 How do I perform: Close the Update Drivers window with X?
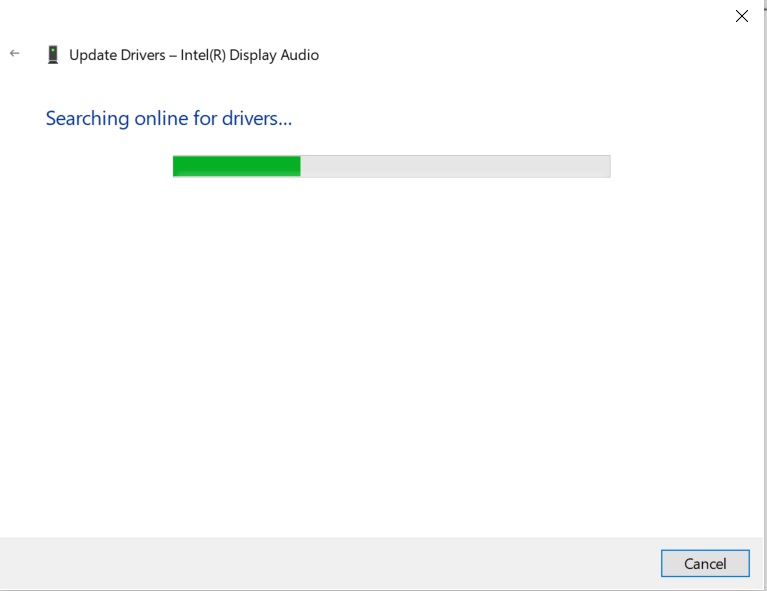coord(742,16)
